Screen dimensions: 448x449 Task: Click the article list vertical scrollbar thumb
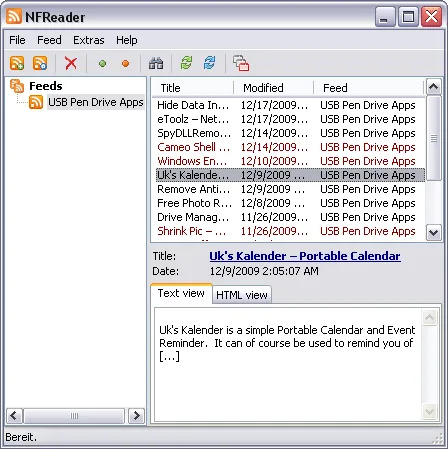pyautogui.click(x=433, y=138)
